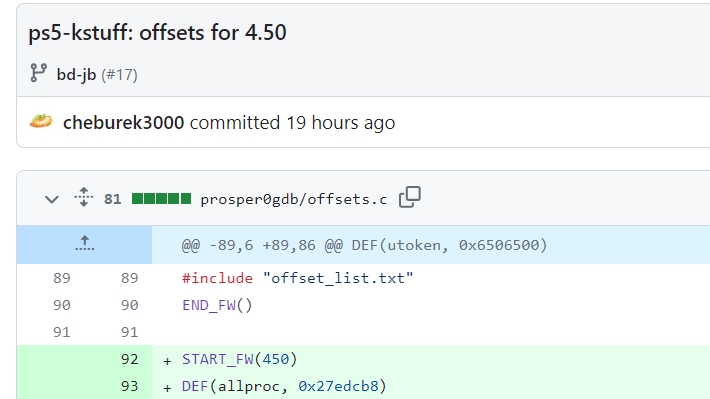Click the '19 hours ago' timestamp
This screenshot has height=399, width=710.
pyautogui.click(x=341, y=123)
